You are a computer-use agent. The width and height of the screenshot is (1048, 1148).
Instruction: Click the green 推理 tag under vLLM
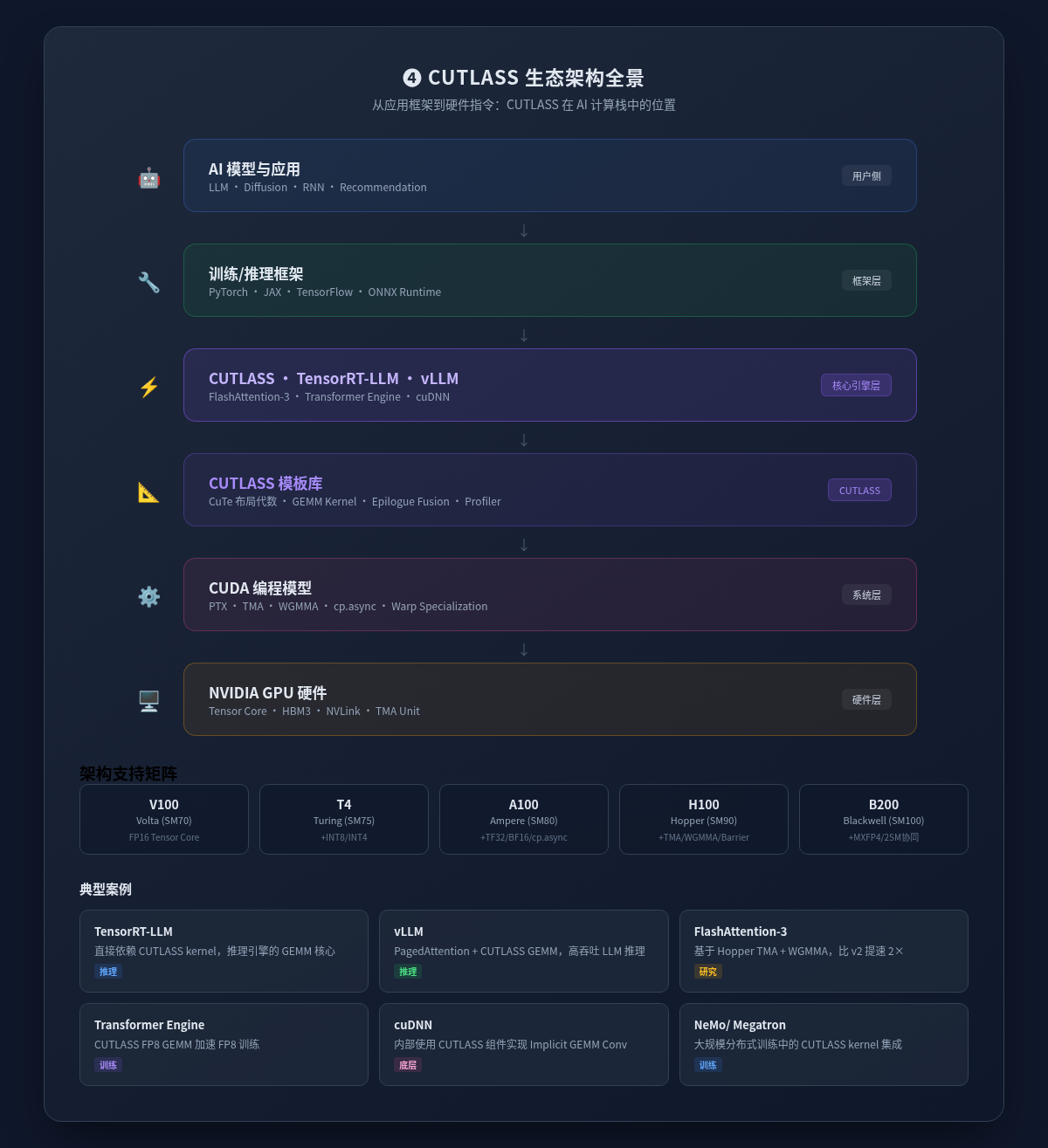tap(408, 972)
